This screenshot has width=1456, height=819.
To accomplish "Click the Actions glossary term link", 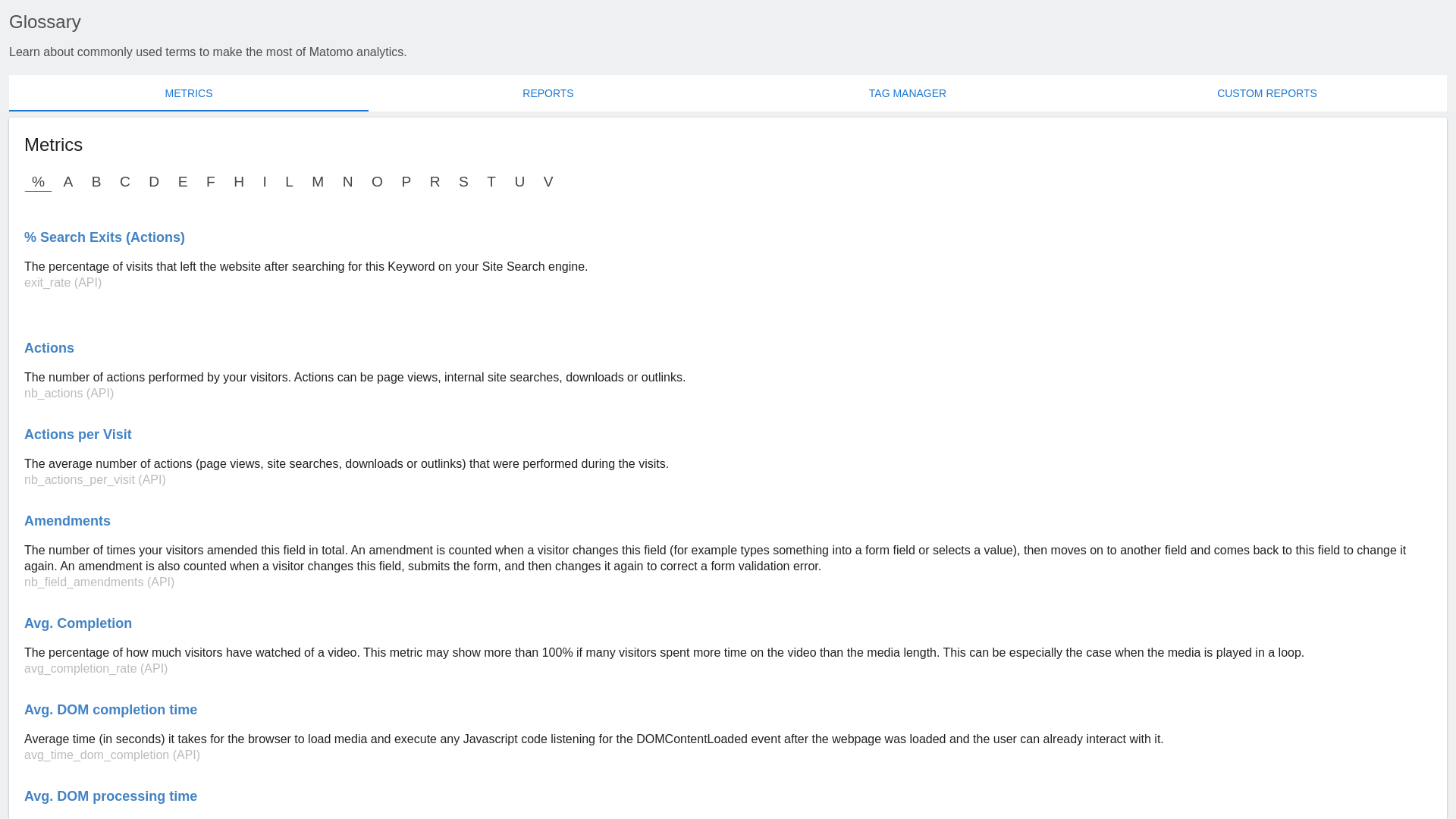I will [x=49, y=348].
